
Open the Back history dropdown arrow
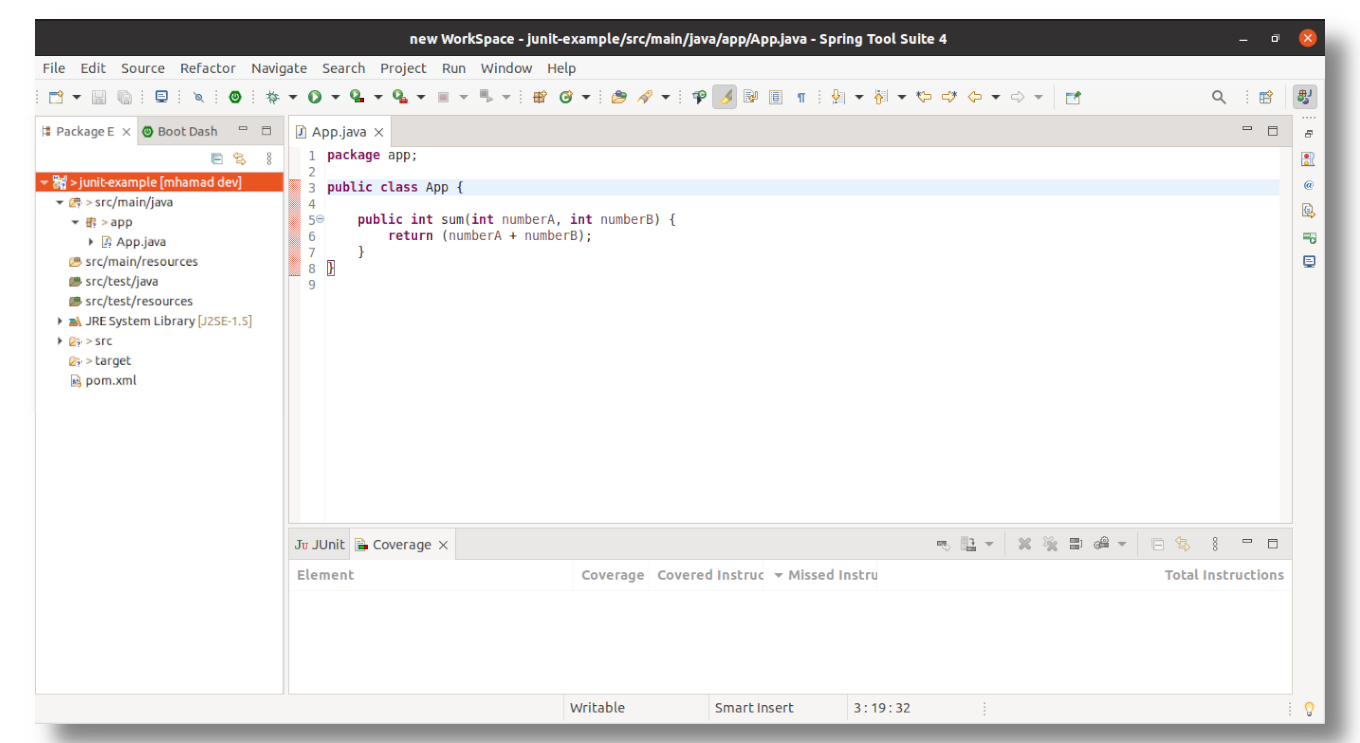(996, 97)
